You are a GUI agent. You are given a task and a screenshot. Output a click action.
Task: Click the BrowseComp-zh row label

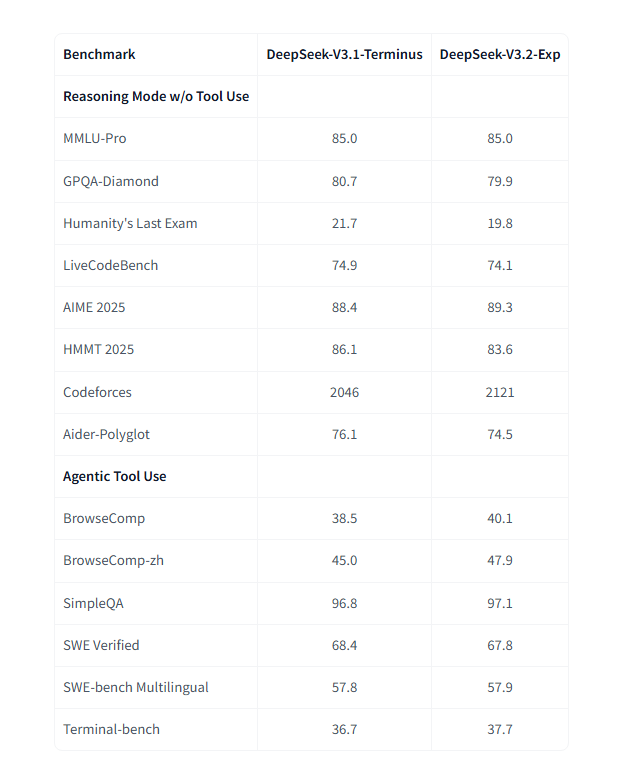point(114,560)
